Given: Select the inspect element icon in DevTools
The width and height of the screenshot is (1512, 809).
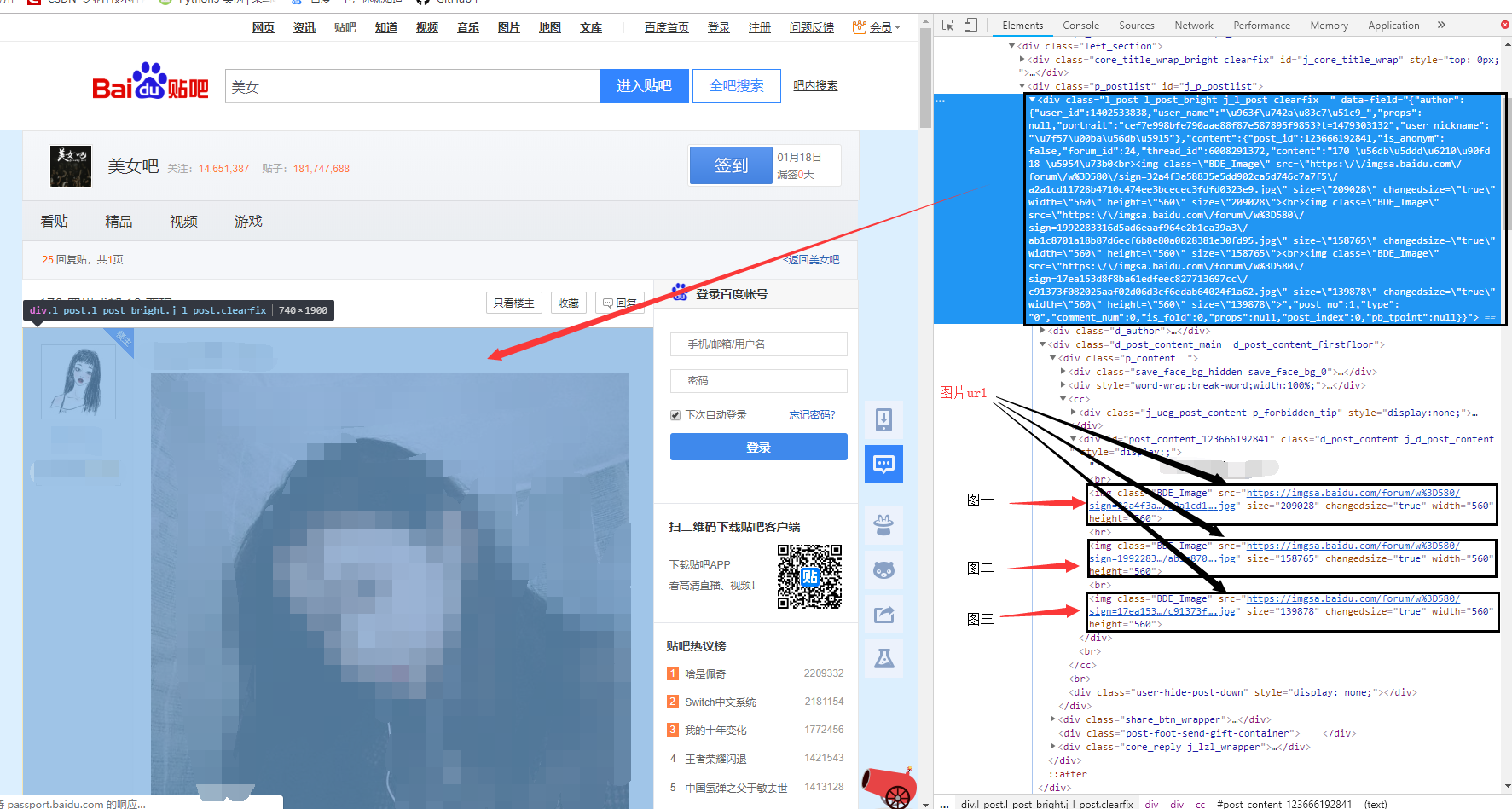Looking at the screenshot, I should pyautogui.click(x=947, y=25).
